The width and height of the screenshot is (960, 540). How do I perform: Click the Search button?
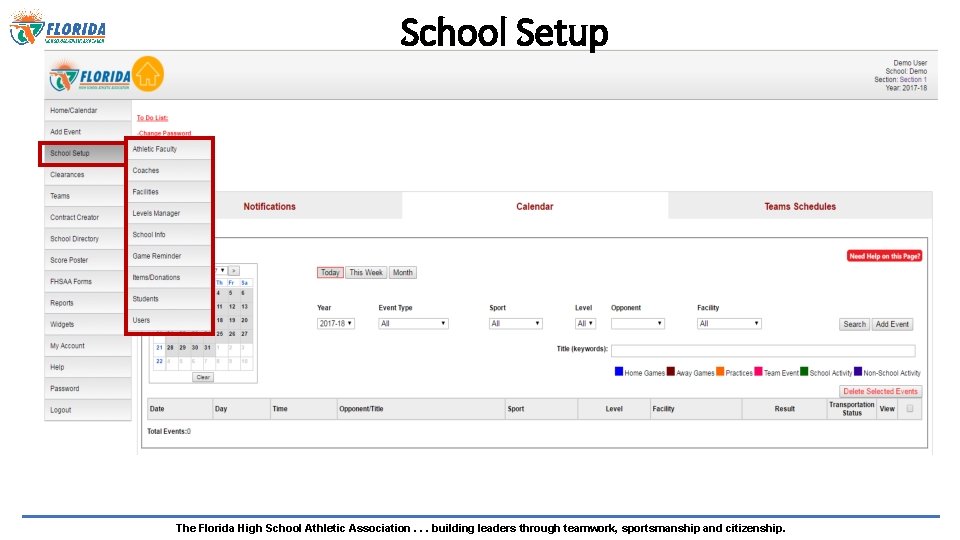click(x=854, y=324)
